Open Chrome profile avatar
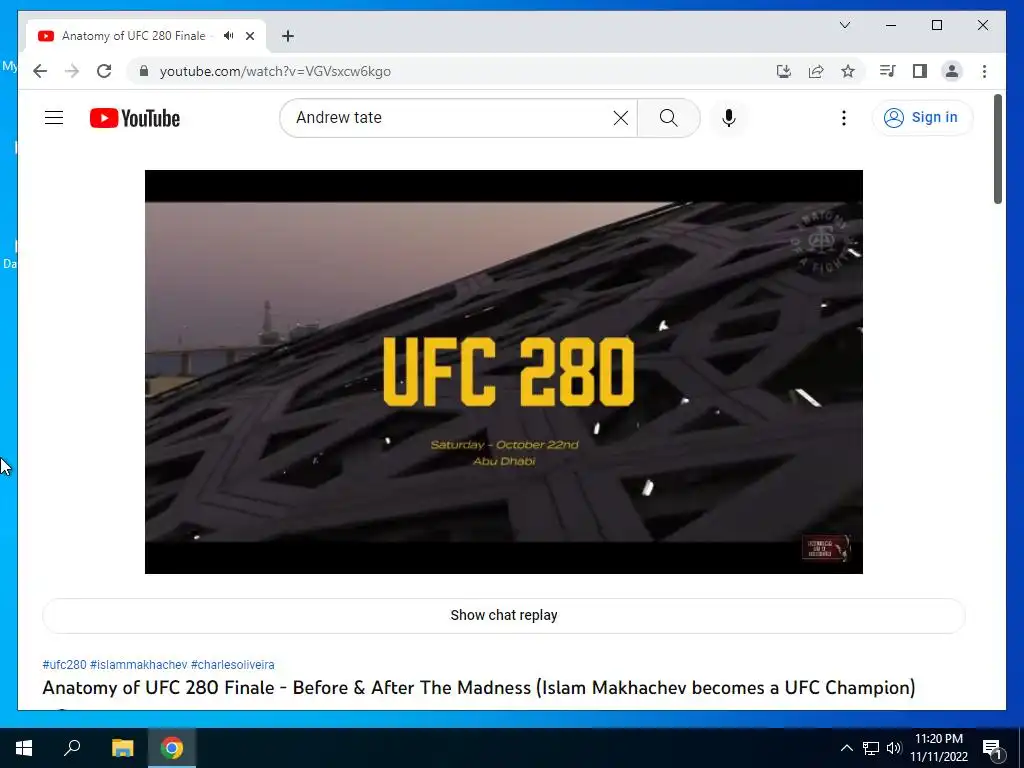This screenshot has height=768, width=1024. tap(952, 71)
